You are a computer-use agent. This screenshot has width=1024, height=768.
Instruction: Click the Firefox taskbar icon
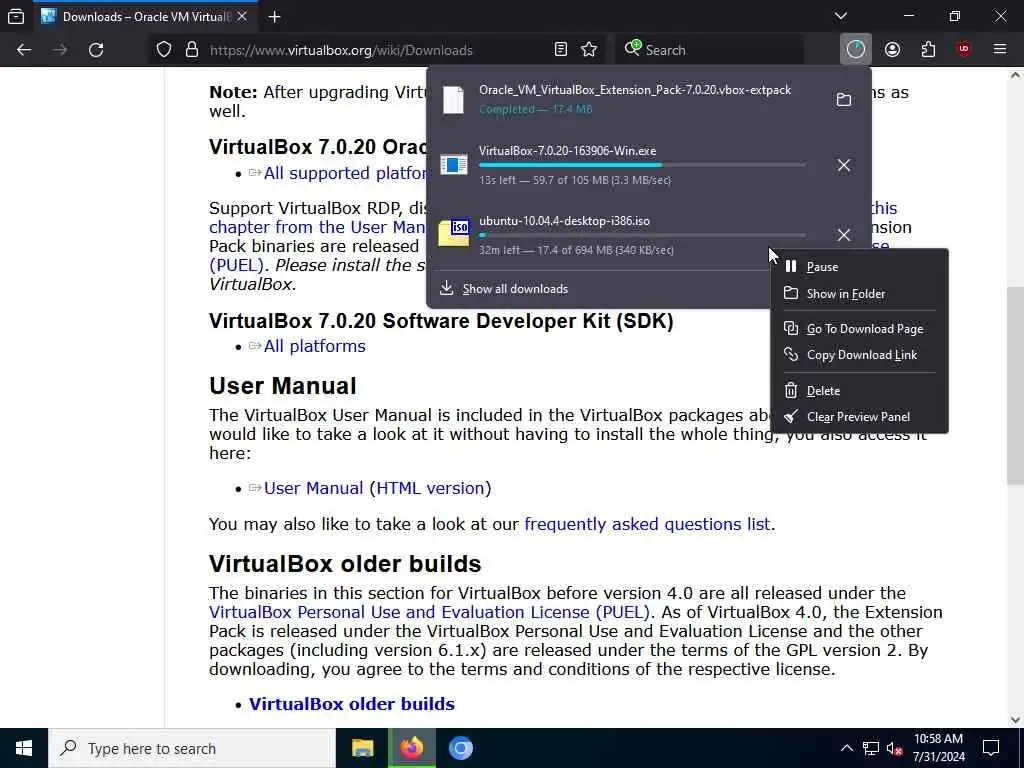tap(411, 748)
